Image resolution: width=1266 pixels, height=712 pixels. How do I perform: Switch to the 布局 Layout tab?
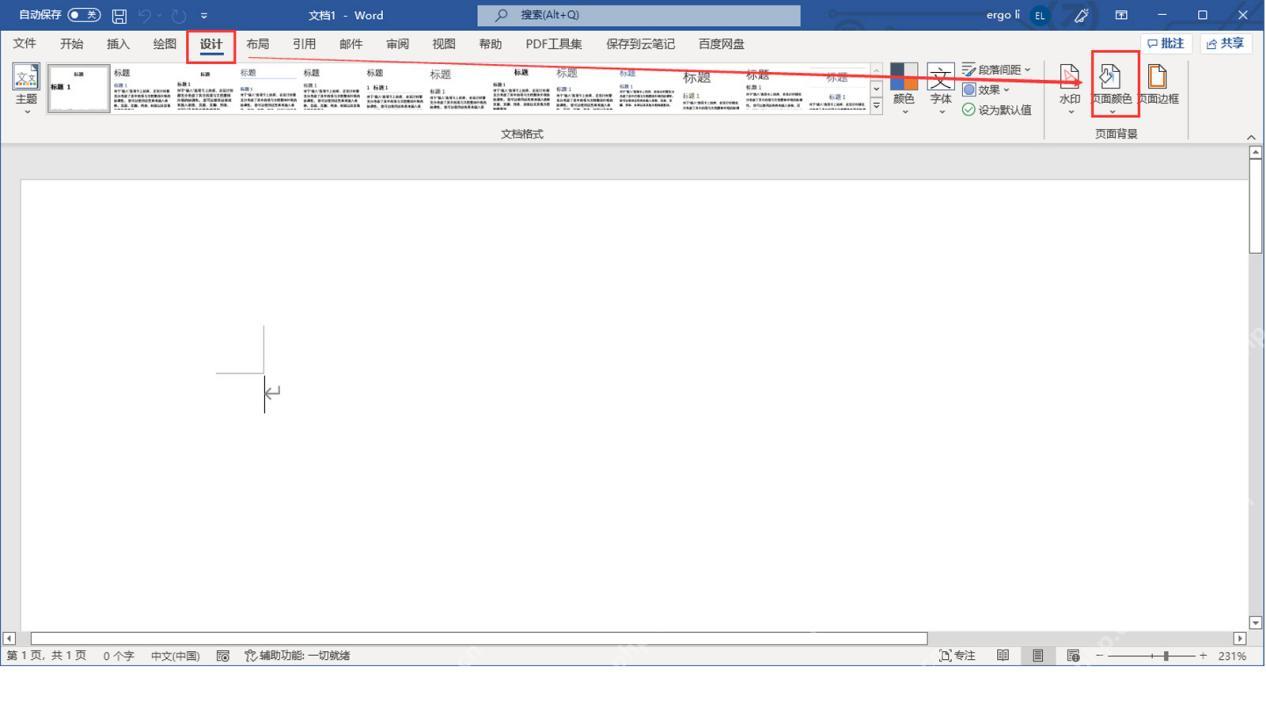pos(257,43)
